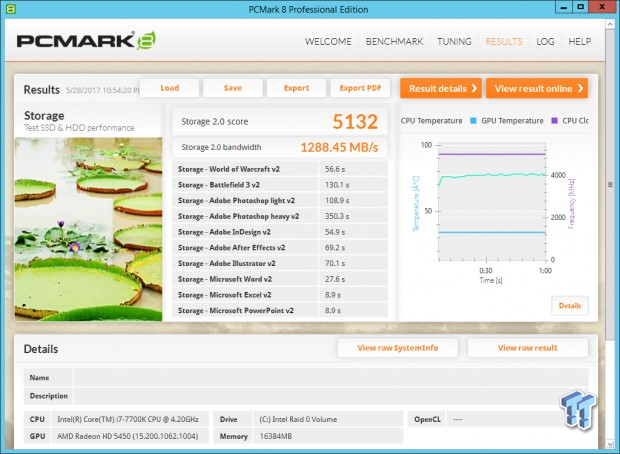Open the HELP tab
Image resolution: width=620 pixels, height=454 pixels.
tap(579, 42)
